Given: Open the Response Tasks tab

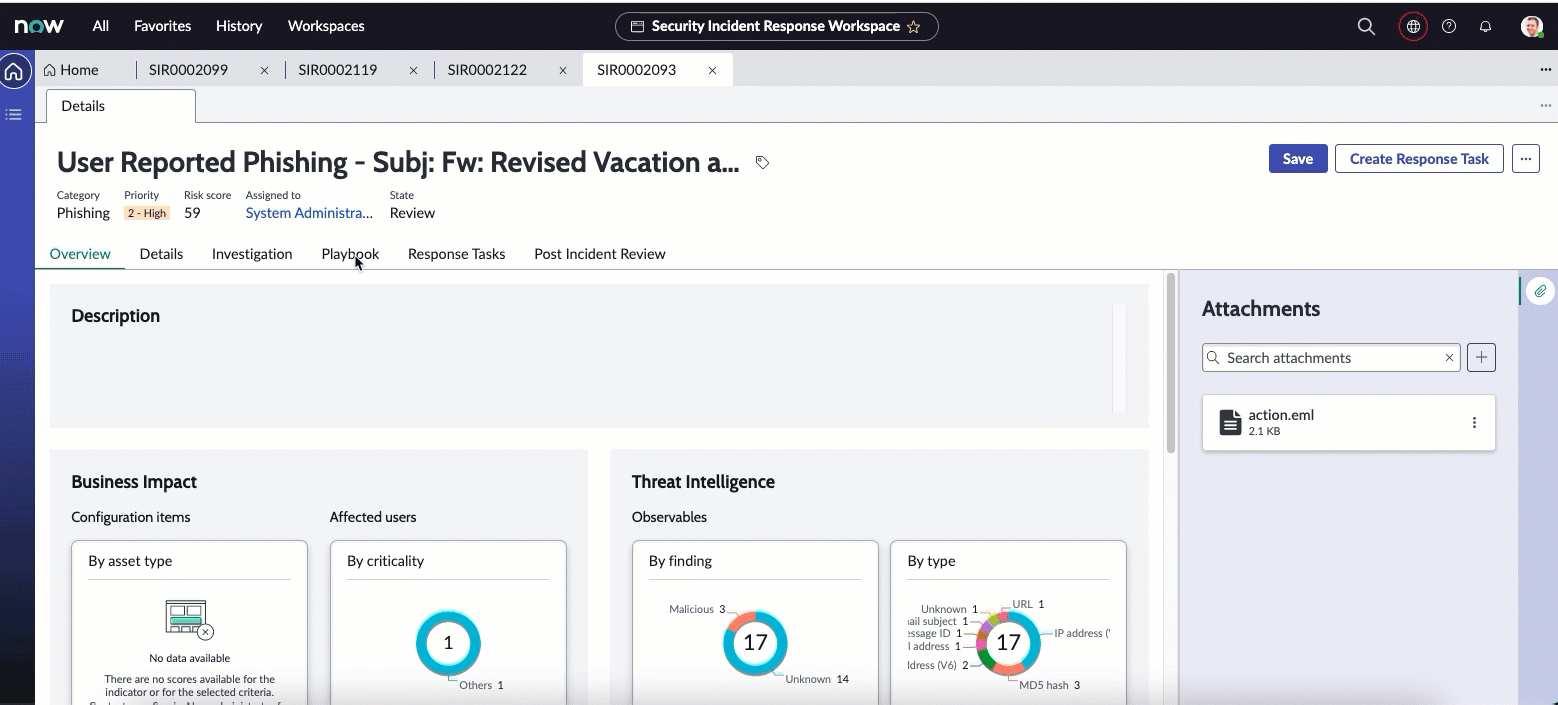Looking at the screenshot, I should click(456, 254).
